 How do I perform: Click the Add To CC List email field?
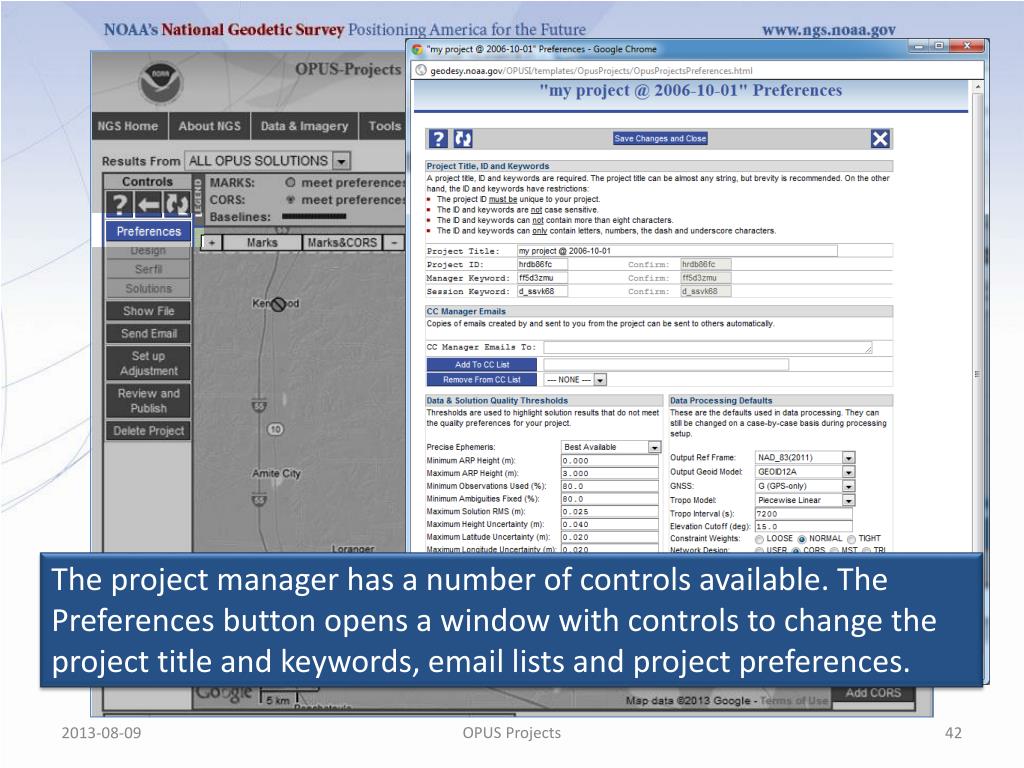tap(666, 364)
